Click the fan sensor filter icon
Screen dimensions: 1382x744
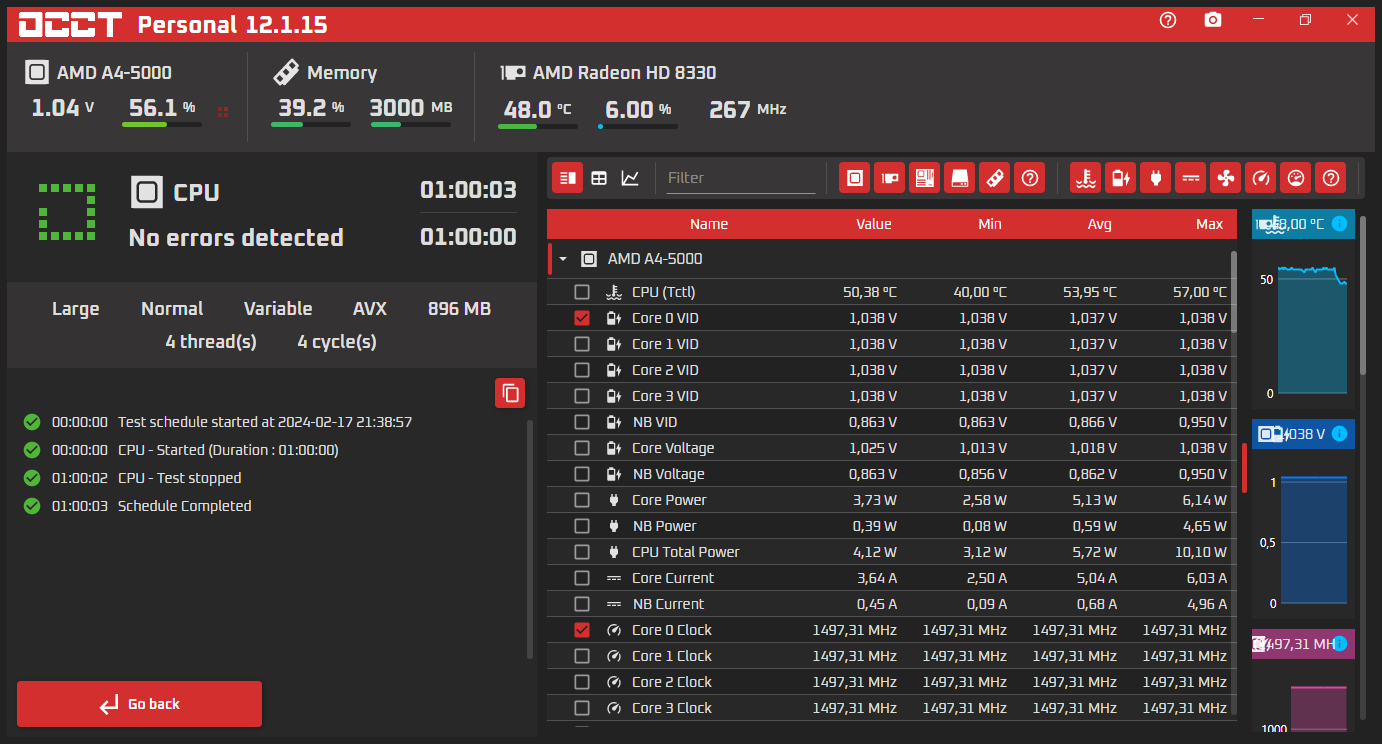coord(1225,178)
